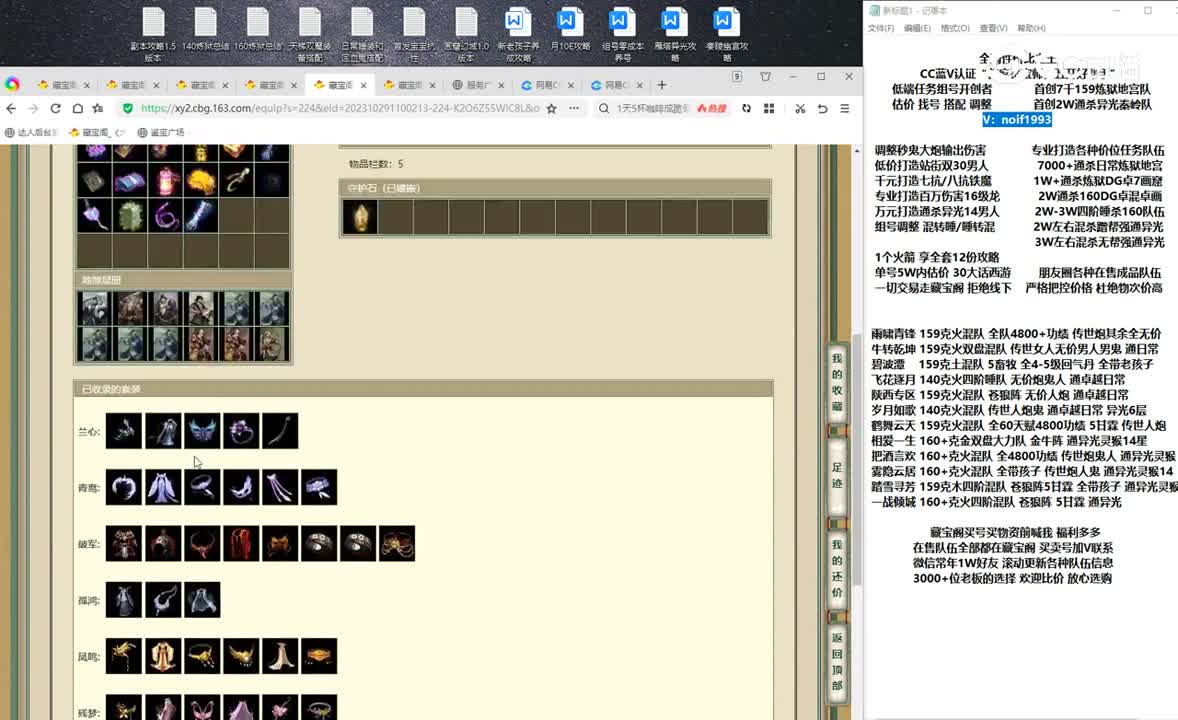Image resolution: width=1178 pixels, height=720 pixels.
Task: Open the 副本攻略1.5版本 desktop file
Action: tap(153, 34)
